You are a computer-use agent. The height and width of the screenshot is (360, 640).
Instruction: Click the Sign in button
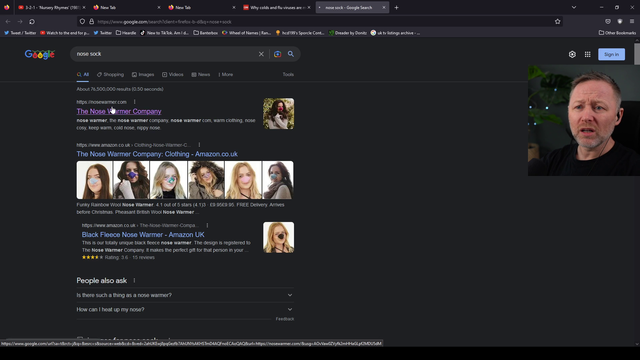pyautogui.click(x=611, y=54)
